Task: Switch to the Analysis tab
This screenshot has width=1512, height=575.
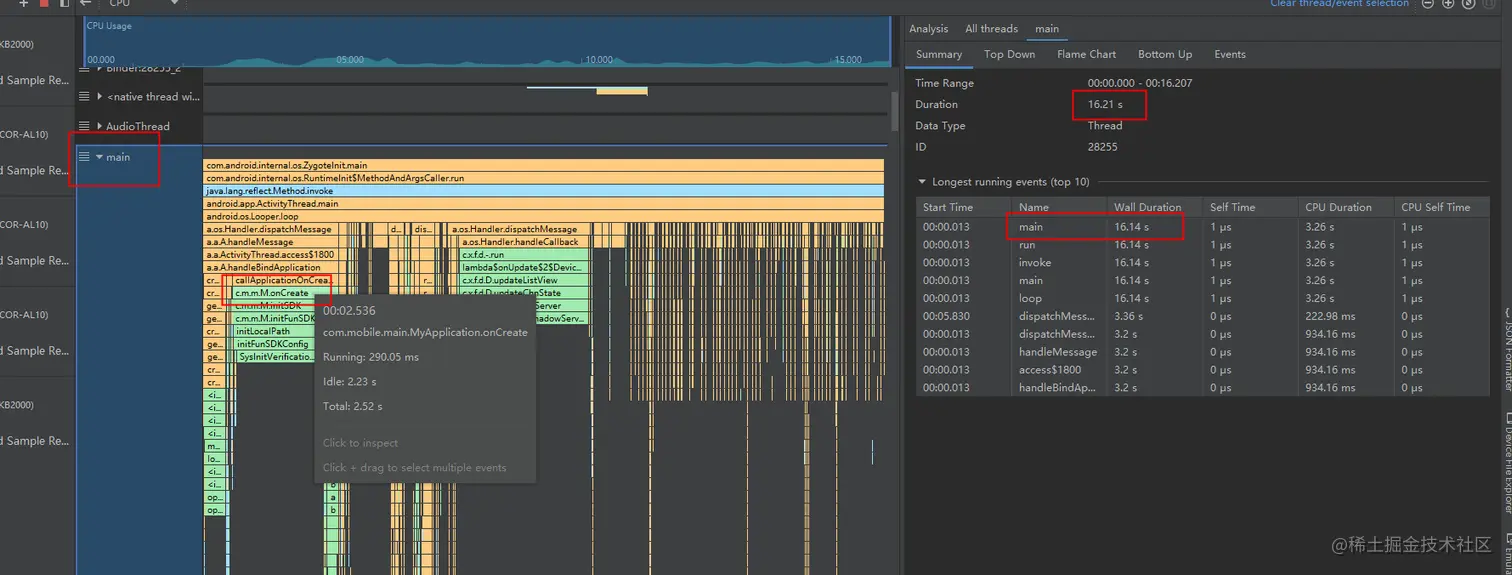Action: [928, 29]
